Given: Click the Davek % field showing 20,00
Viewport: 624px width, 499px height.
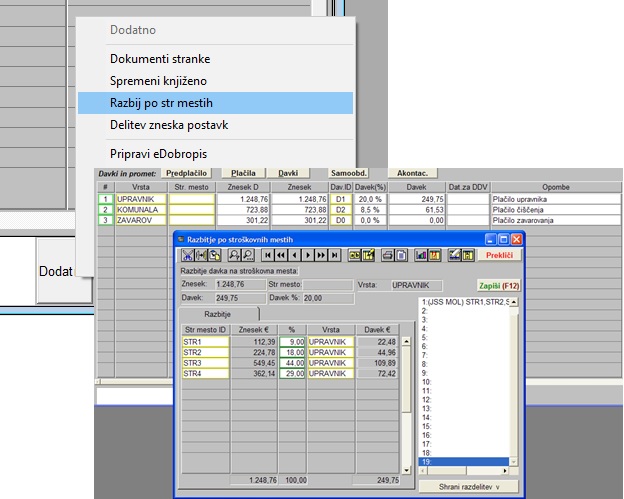Looking at the screenshot, I should pos(328,298).
